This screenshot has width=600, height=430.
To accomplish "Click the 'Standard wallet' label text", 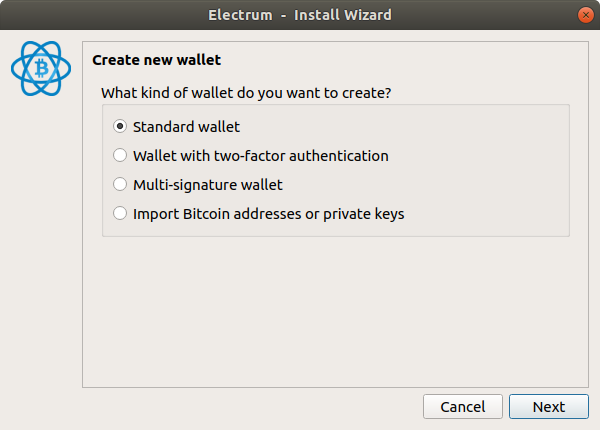I will tap(186, 127).
